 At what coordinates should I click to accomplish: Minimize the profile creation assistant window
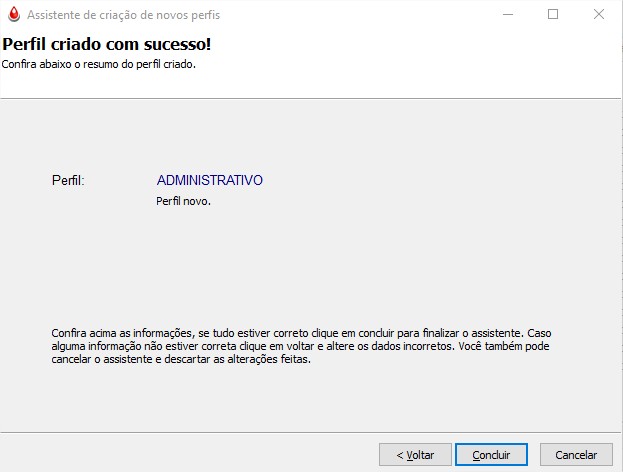508,14
